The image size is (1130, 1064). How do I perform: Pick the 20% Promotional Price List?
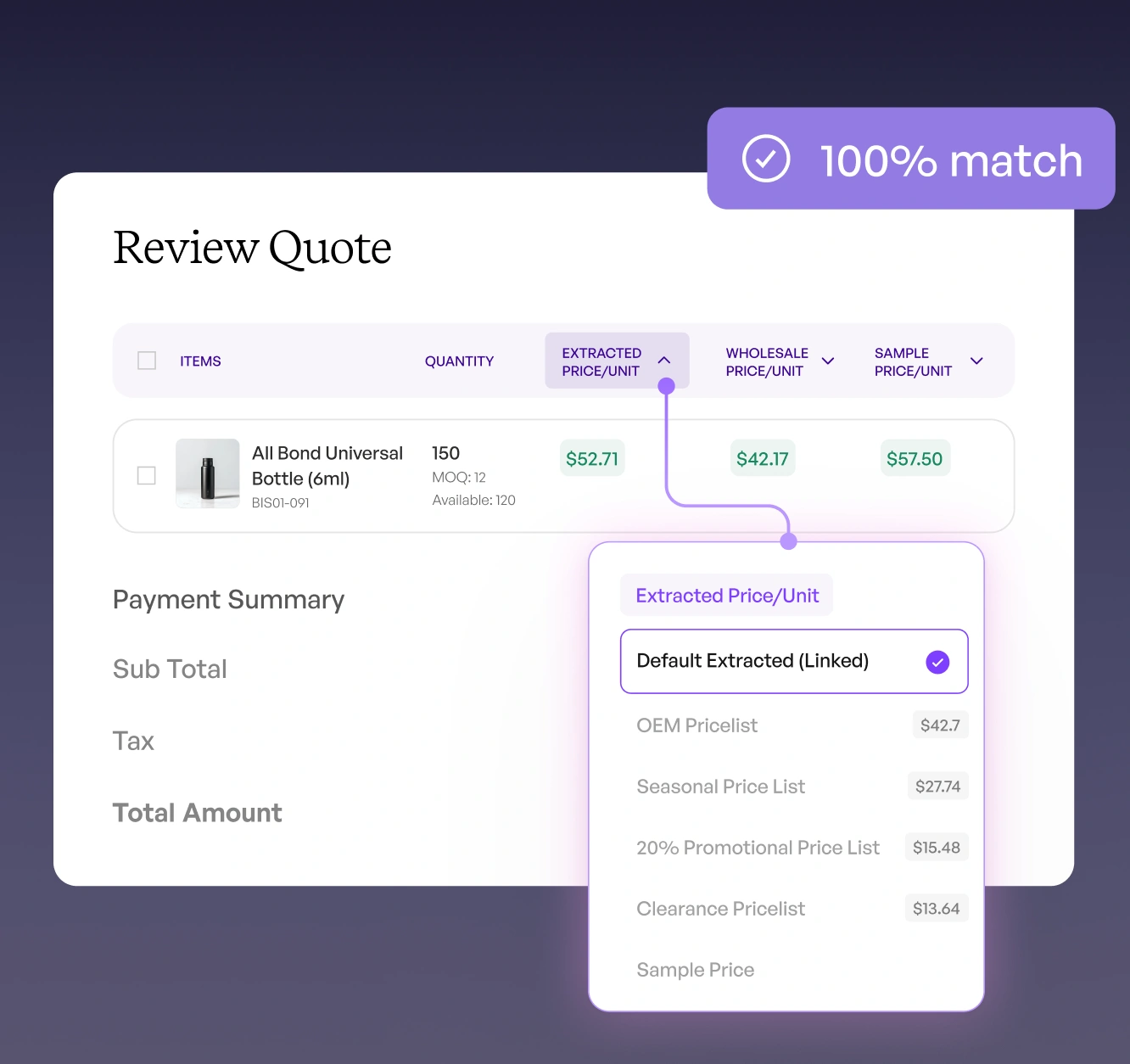pos(758,848)
